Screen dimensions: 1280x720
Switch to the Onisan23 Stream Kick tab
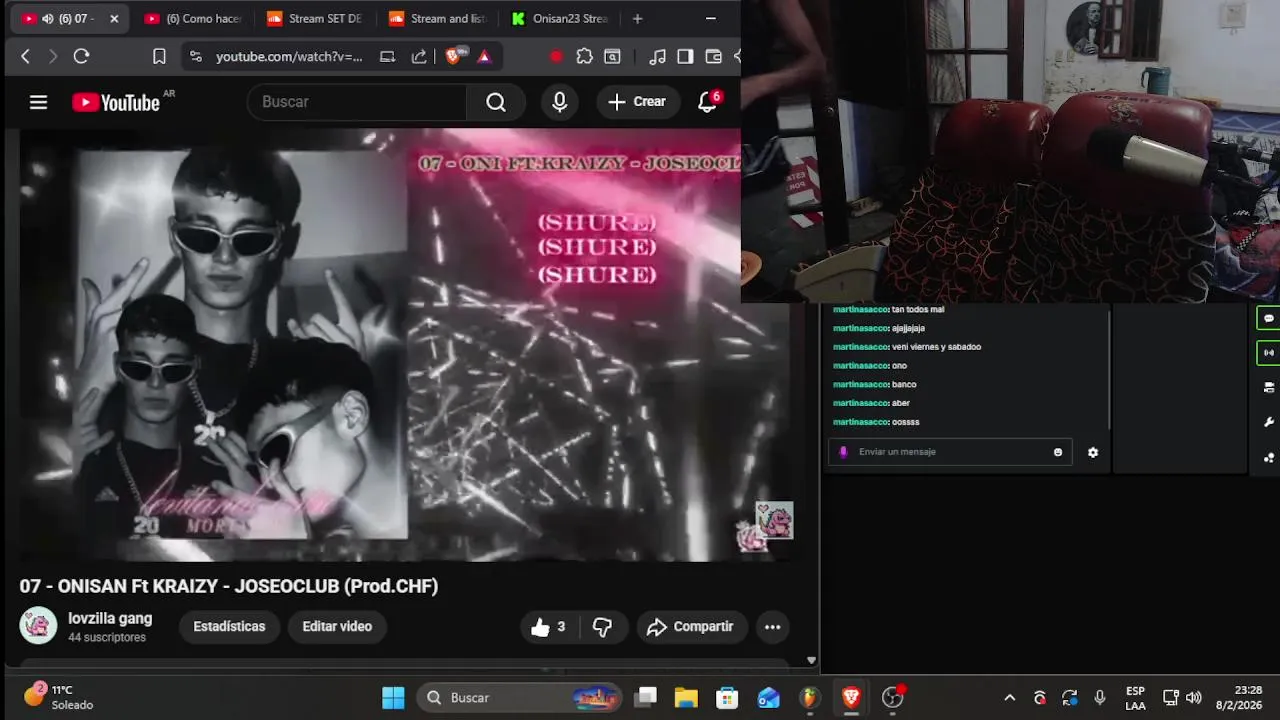558,19
